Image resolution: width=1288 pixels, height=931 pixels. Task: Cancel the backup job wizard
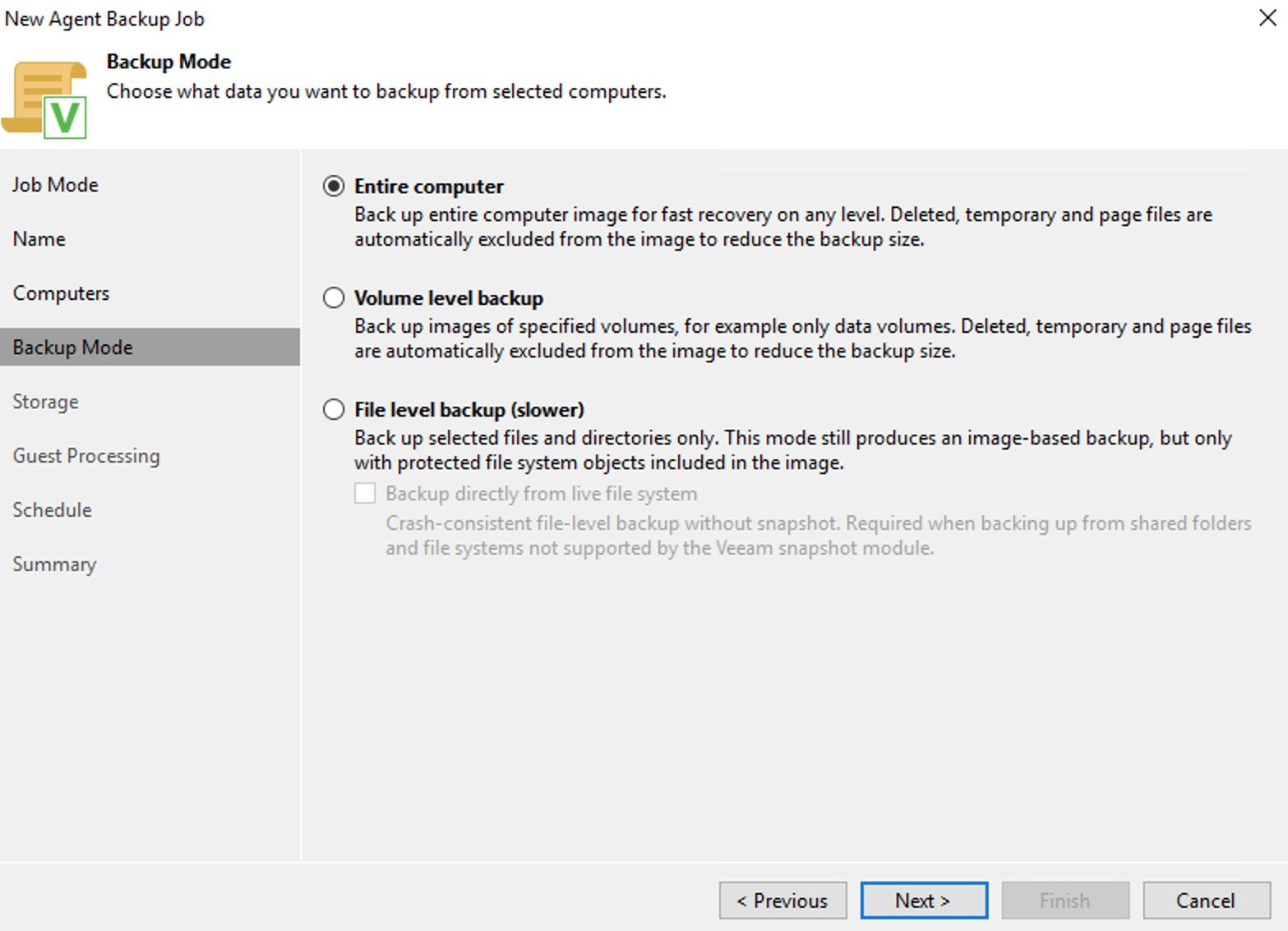coord(1207,901)
